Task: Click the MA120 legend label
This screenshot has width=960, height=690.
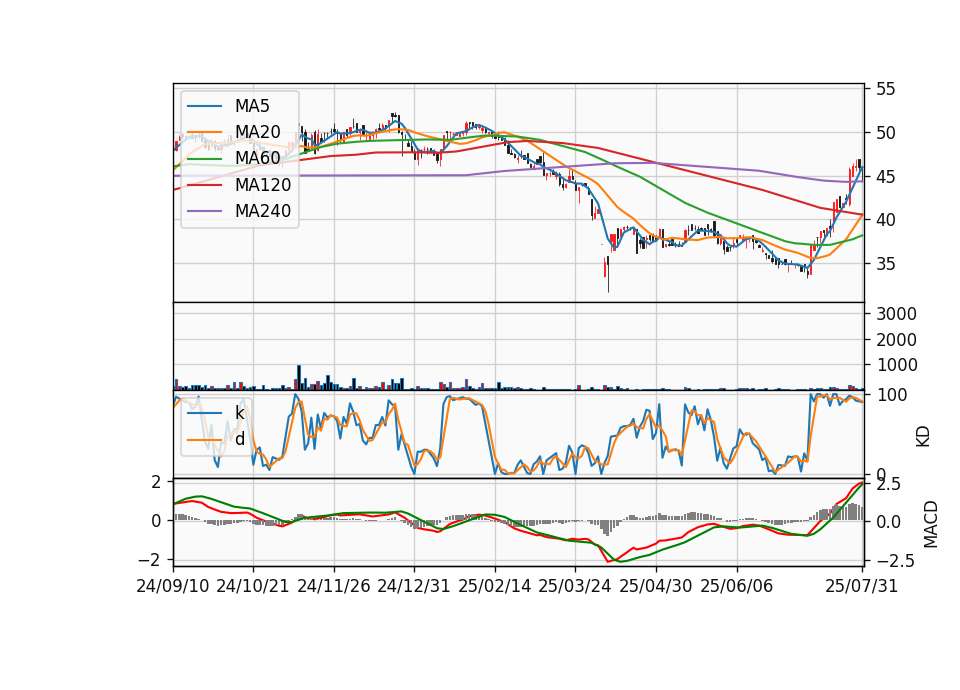Action: point(263,184)
